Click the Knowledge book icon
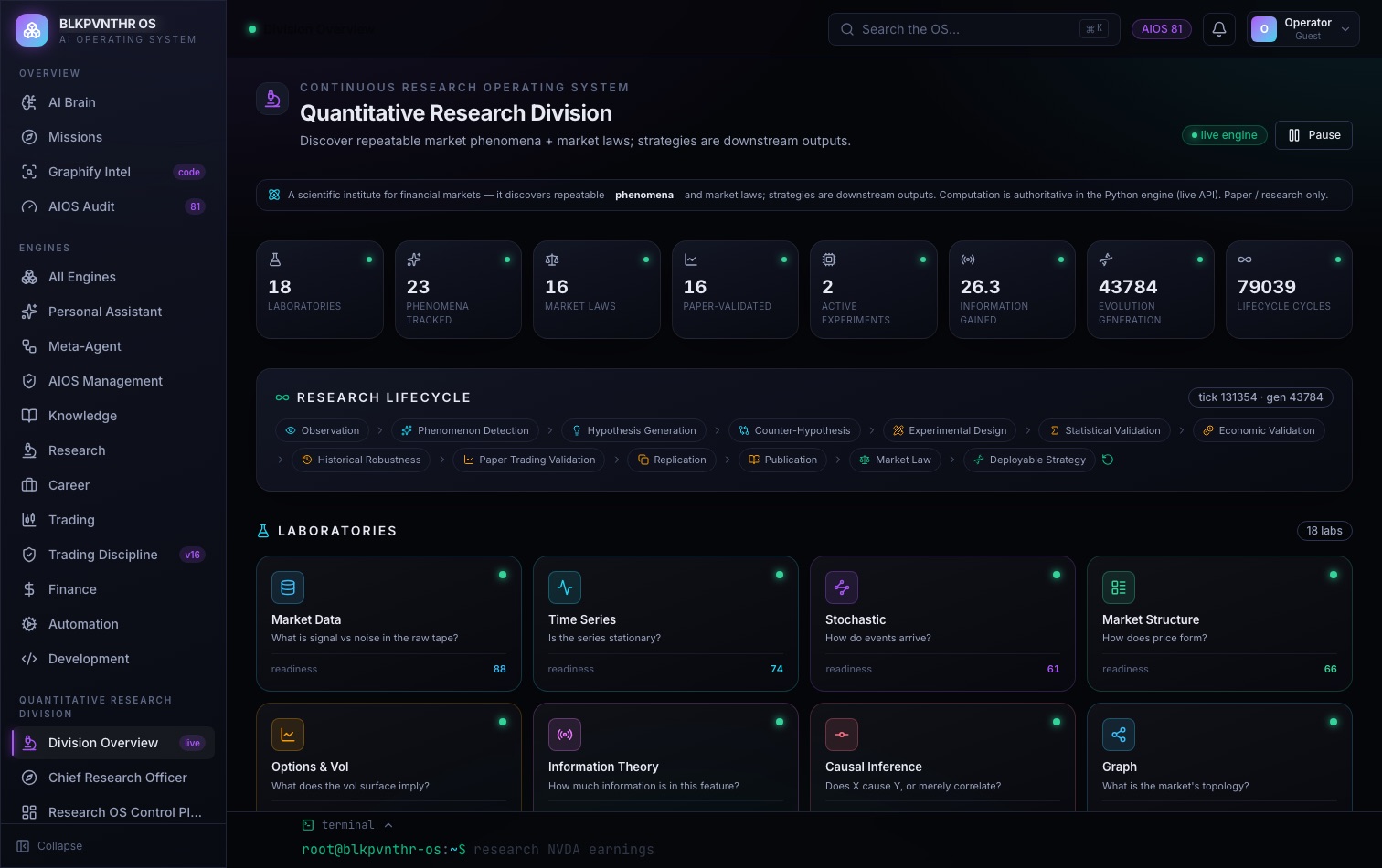This screenshot has width=1382, height=868. coord(29,416)
